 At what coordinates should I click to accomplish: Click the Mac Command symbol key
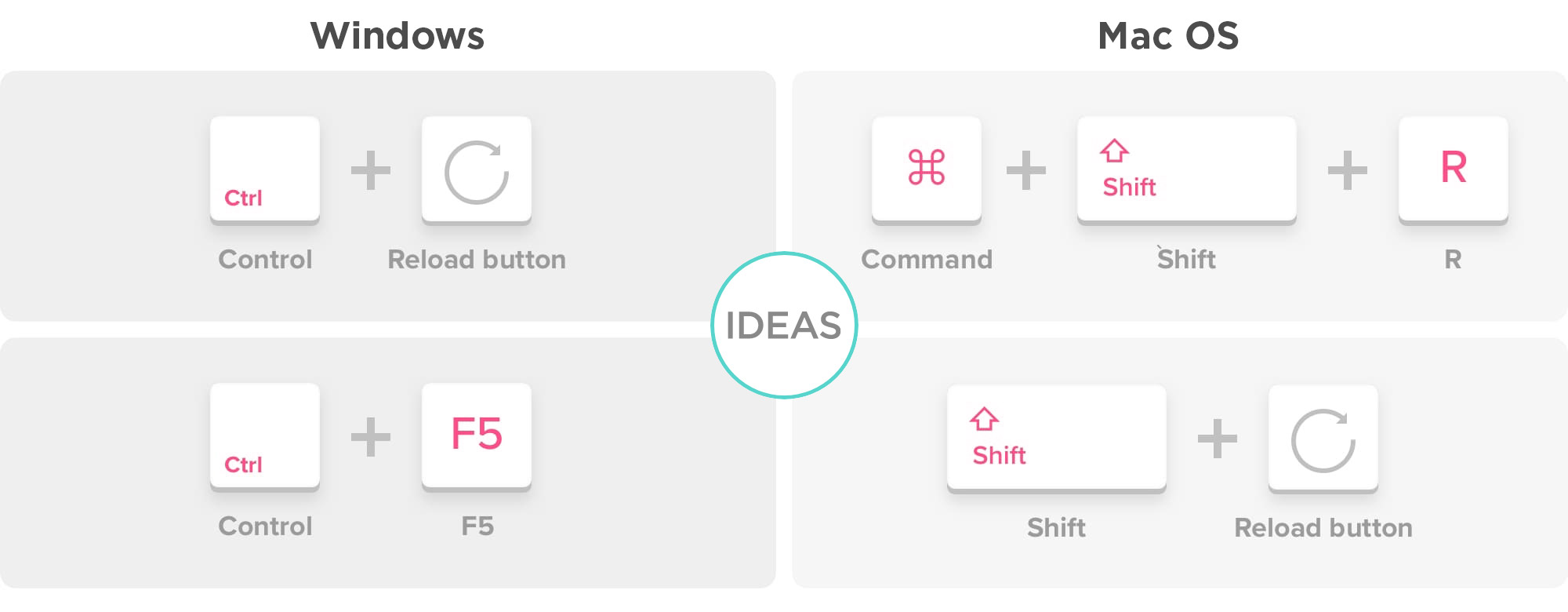927,170
